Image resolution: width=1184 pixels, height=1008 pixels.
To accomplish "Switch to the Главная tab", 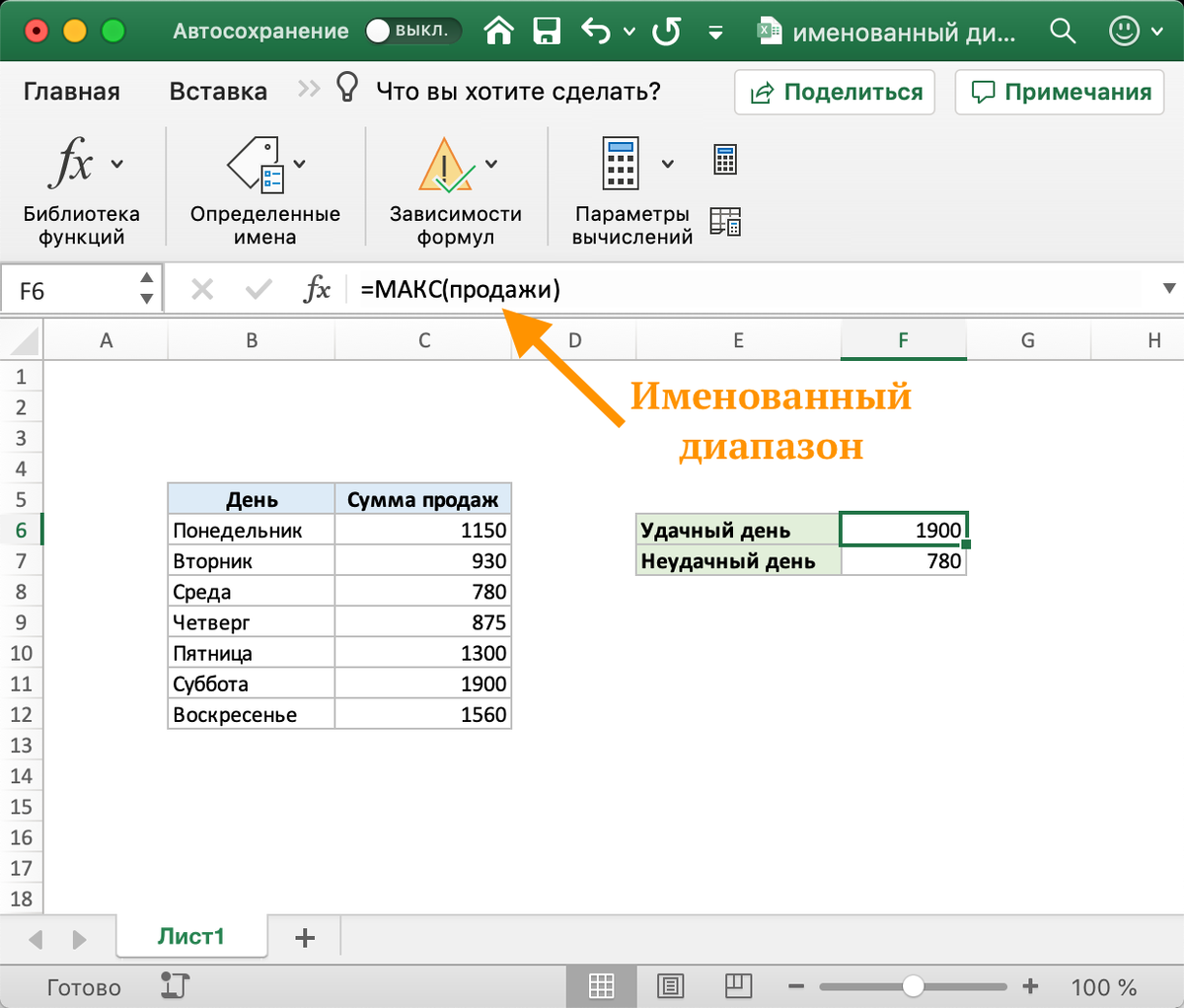I will pyautogui.click(x=72, y=92).
